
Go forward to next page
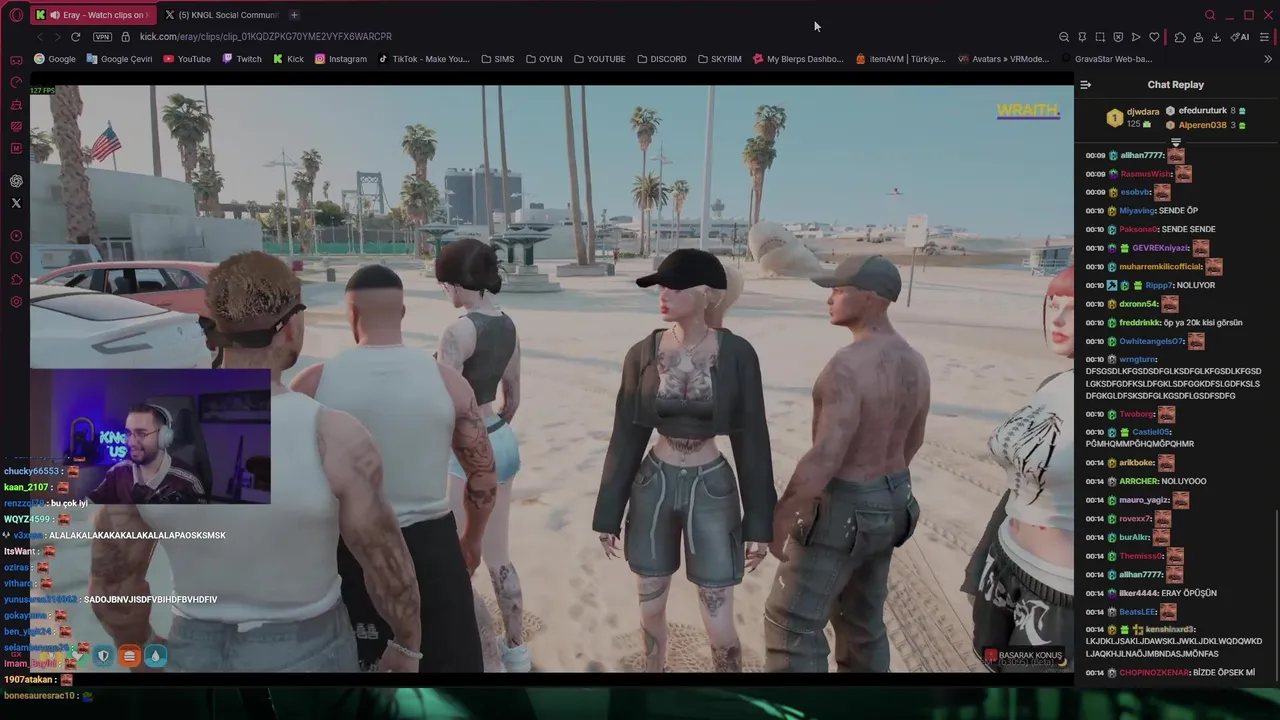click(x=57, y=37)
